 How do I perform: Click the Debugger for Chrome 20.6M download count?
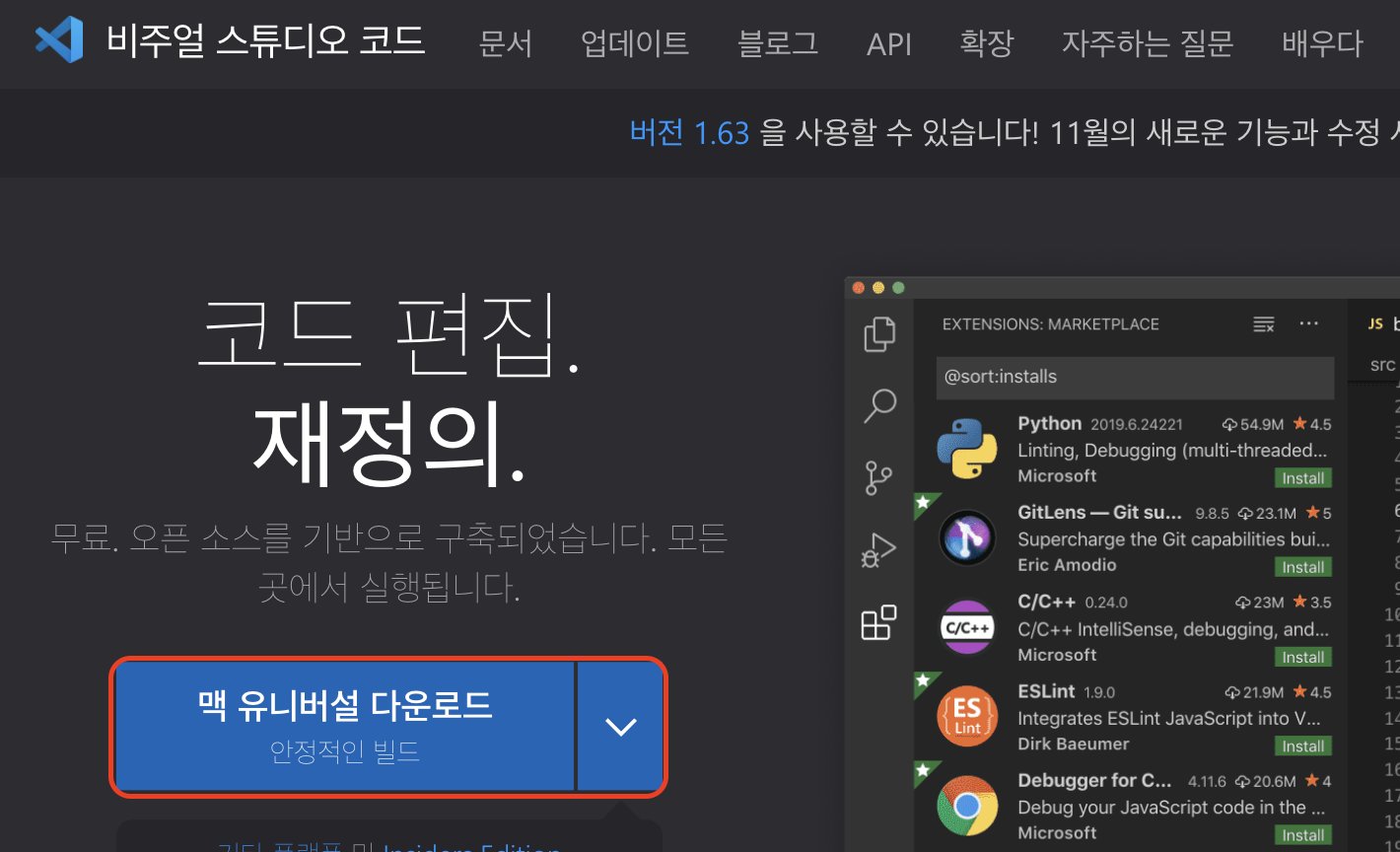(1266, 781)
